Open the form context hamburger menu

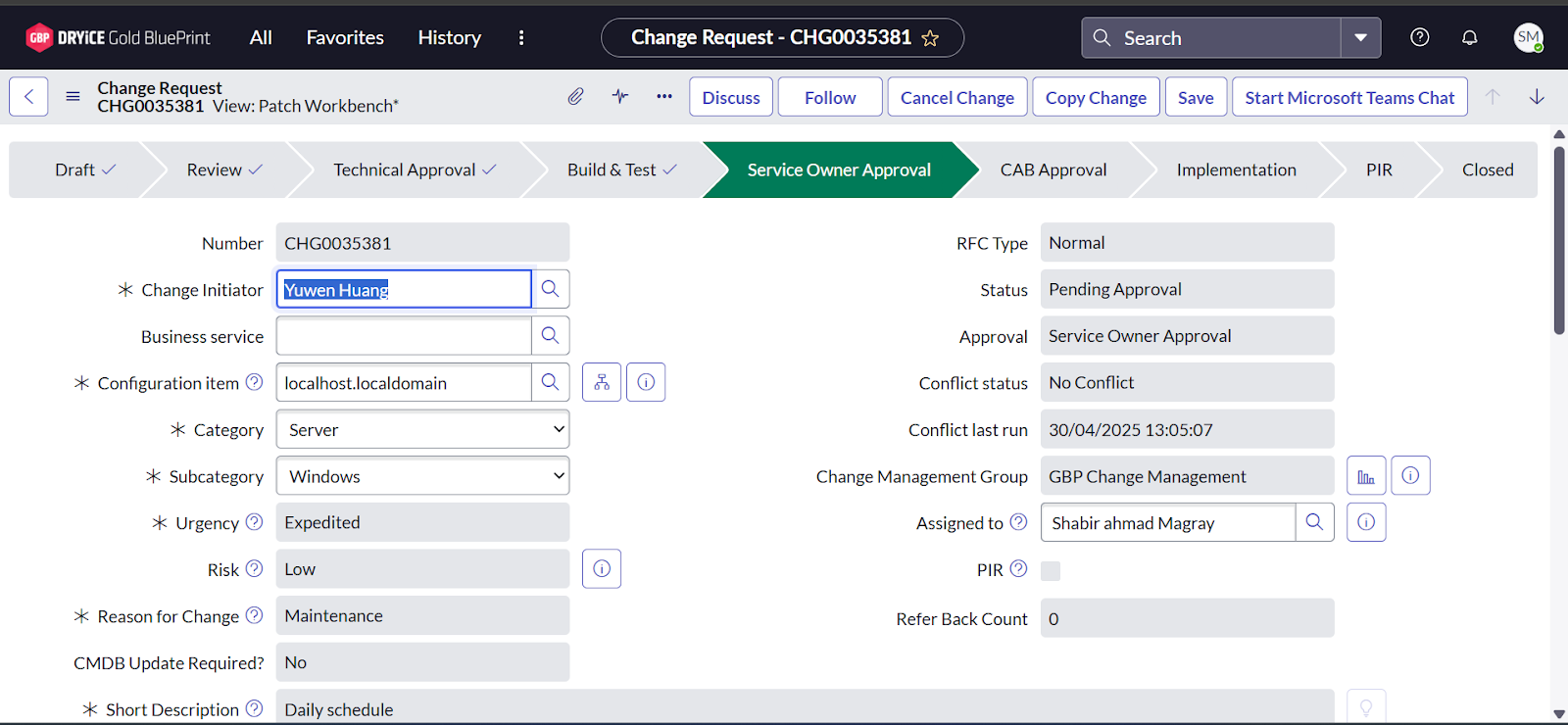pos(73,96)
